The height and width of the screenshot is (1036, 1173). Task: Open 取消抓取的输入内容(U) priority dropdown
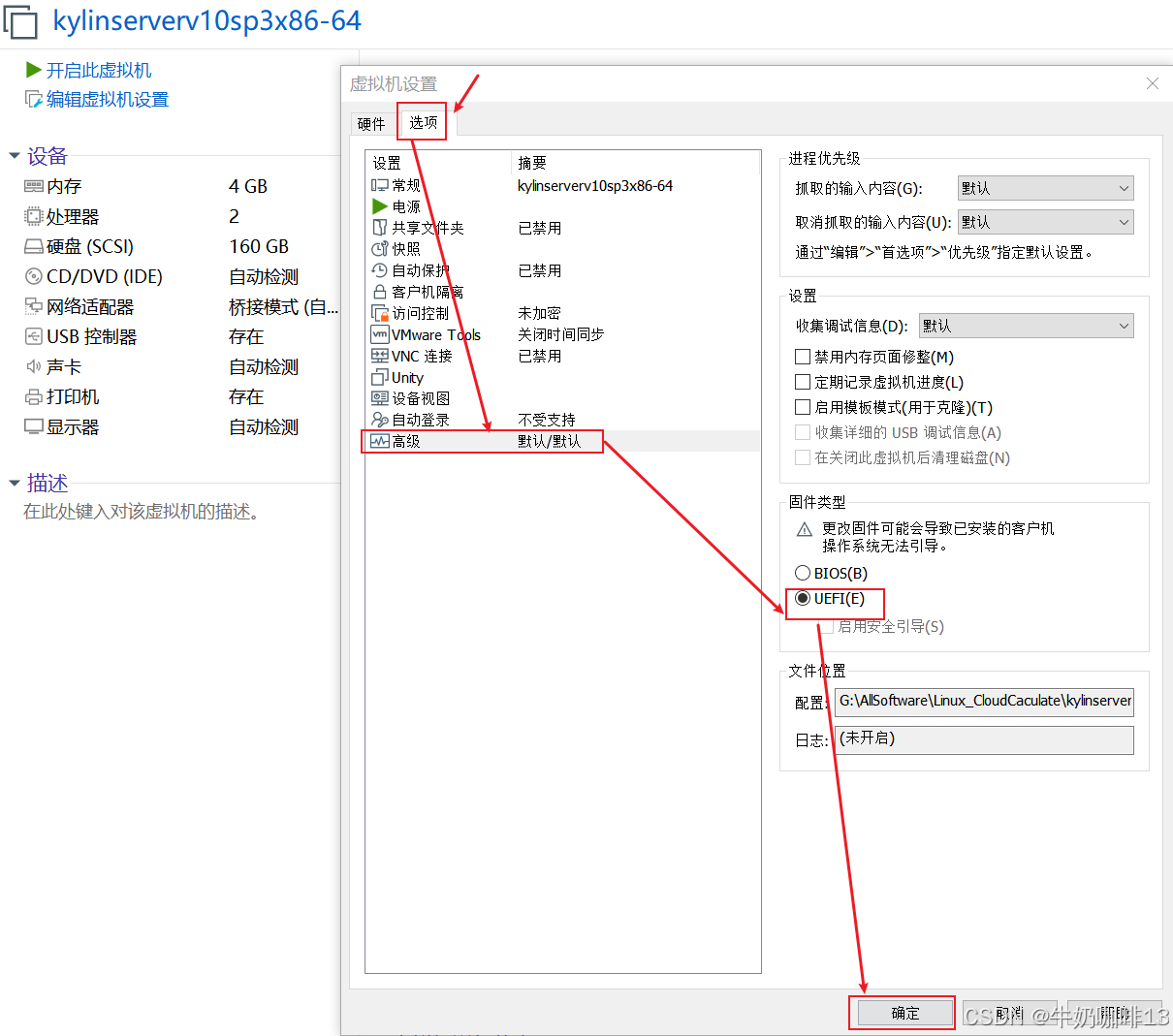(1046, 222)
